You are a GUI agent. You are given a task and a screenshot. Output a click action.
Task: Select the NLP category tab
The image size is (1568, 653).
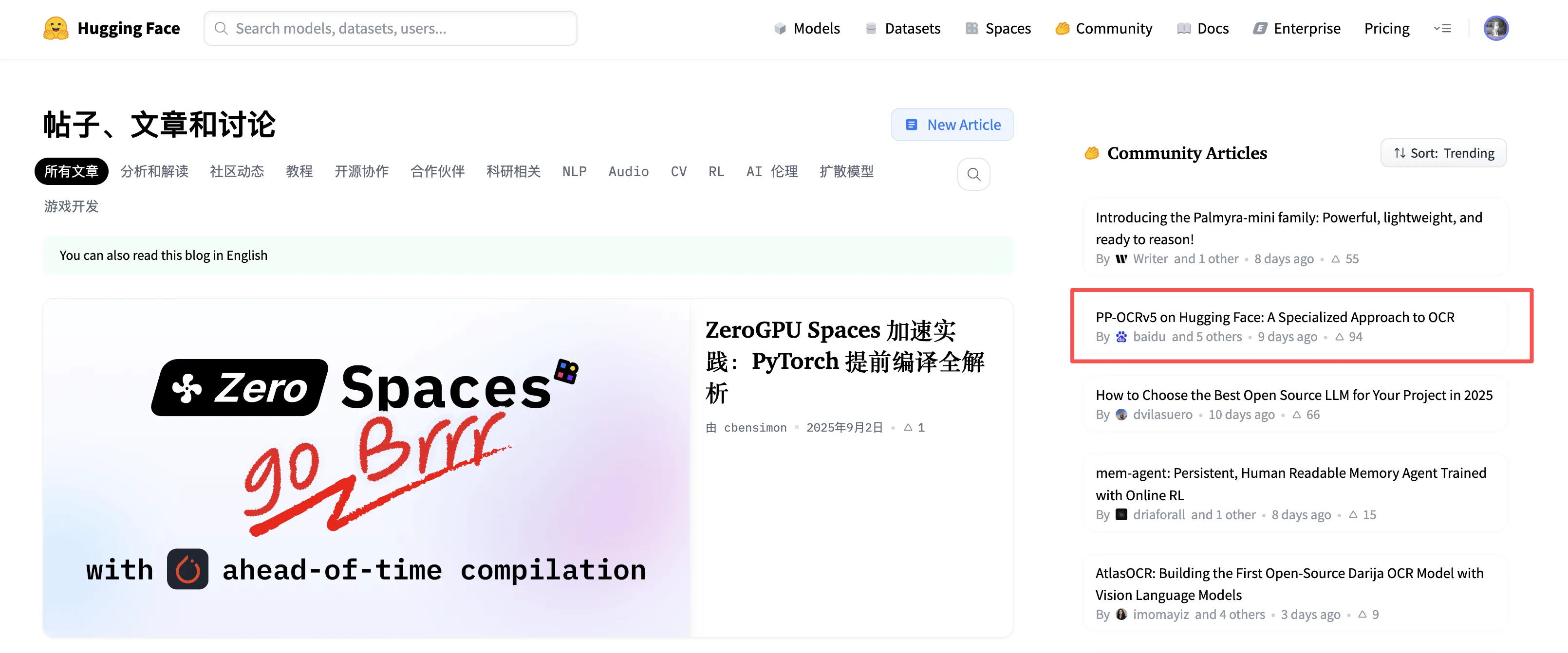click(574, 171)
